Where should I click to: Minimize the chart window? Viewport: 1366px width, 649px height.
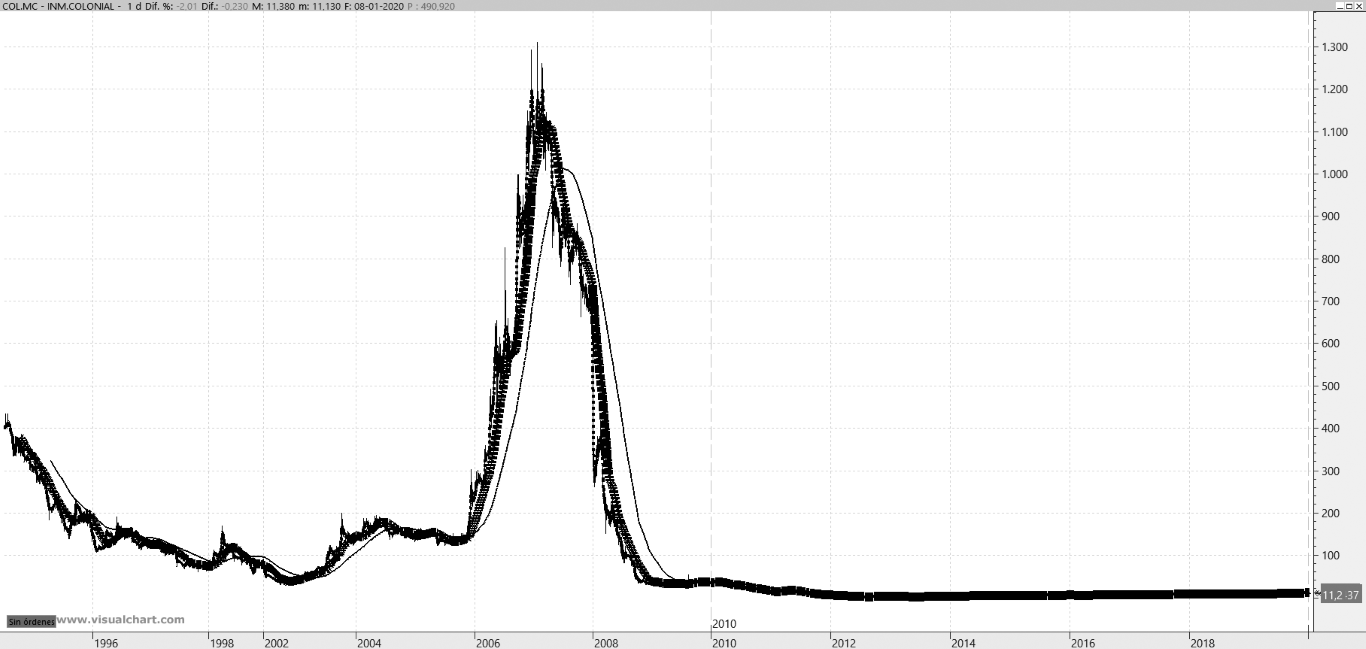1339,6
